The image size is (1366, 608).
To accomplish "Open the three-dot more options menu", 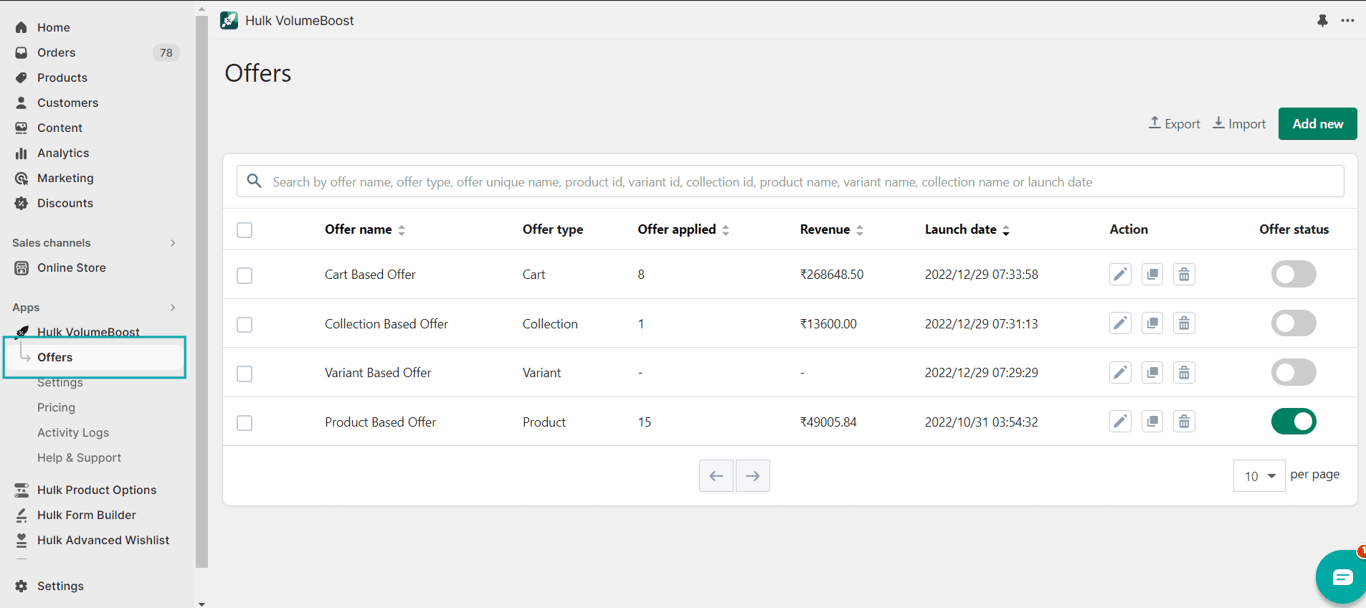I will click(x=1347, y=20).
